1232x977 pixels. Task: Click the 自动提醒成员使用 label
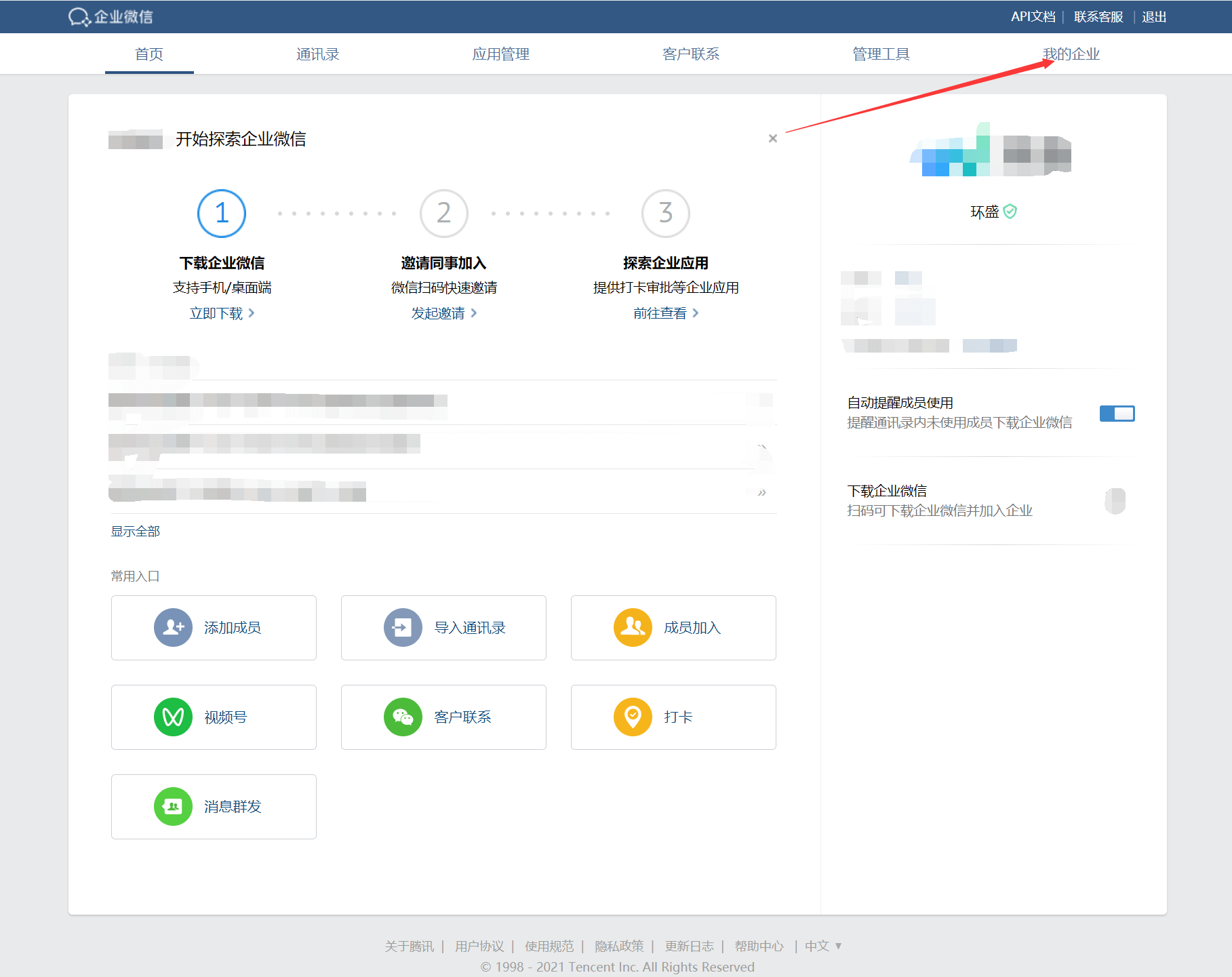tap(900, 403)
